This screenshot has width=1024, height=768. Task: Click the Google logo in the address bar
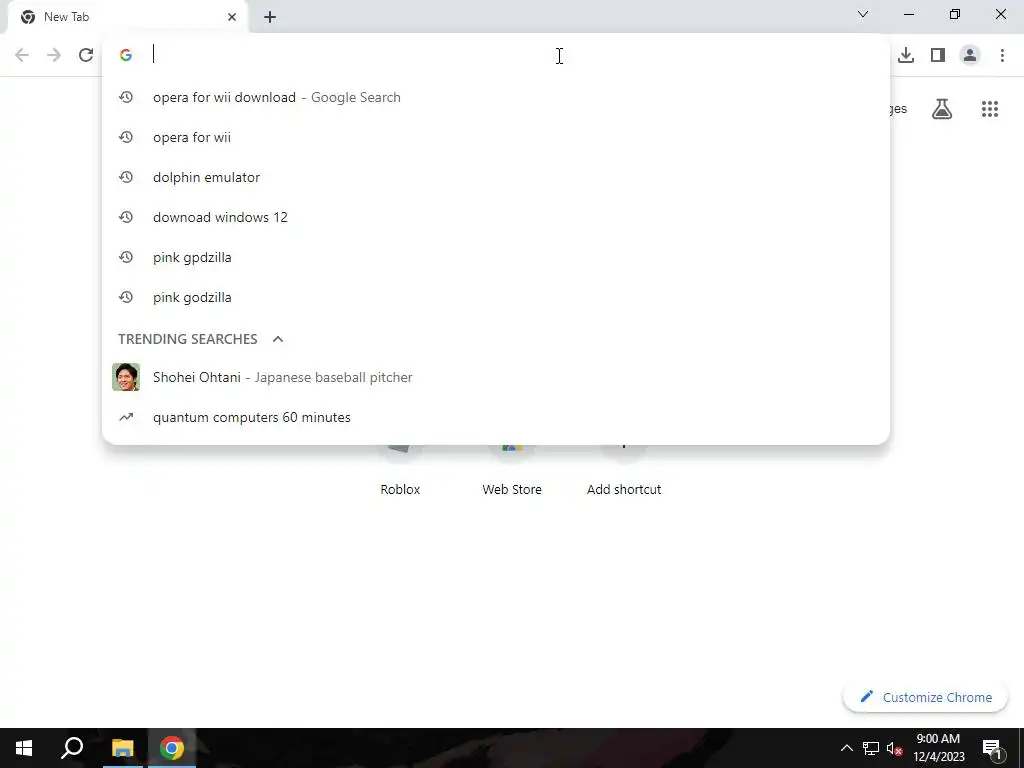coord(126,55)
